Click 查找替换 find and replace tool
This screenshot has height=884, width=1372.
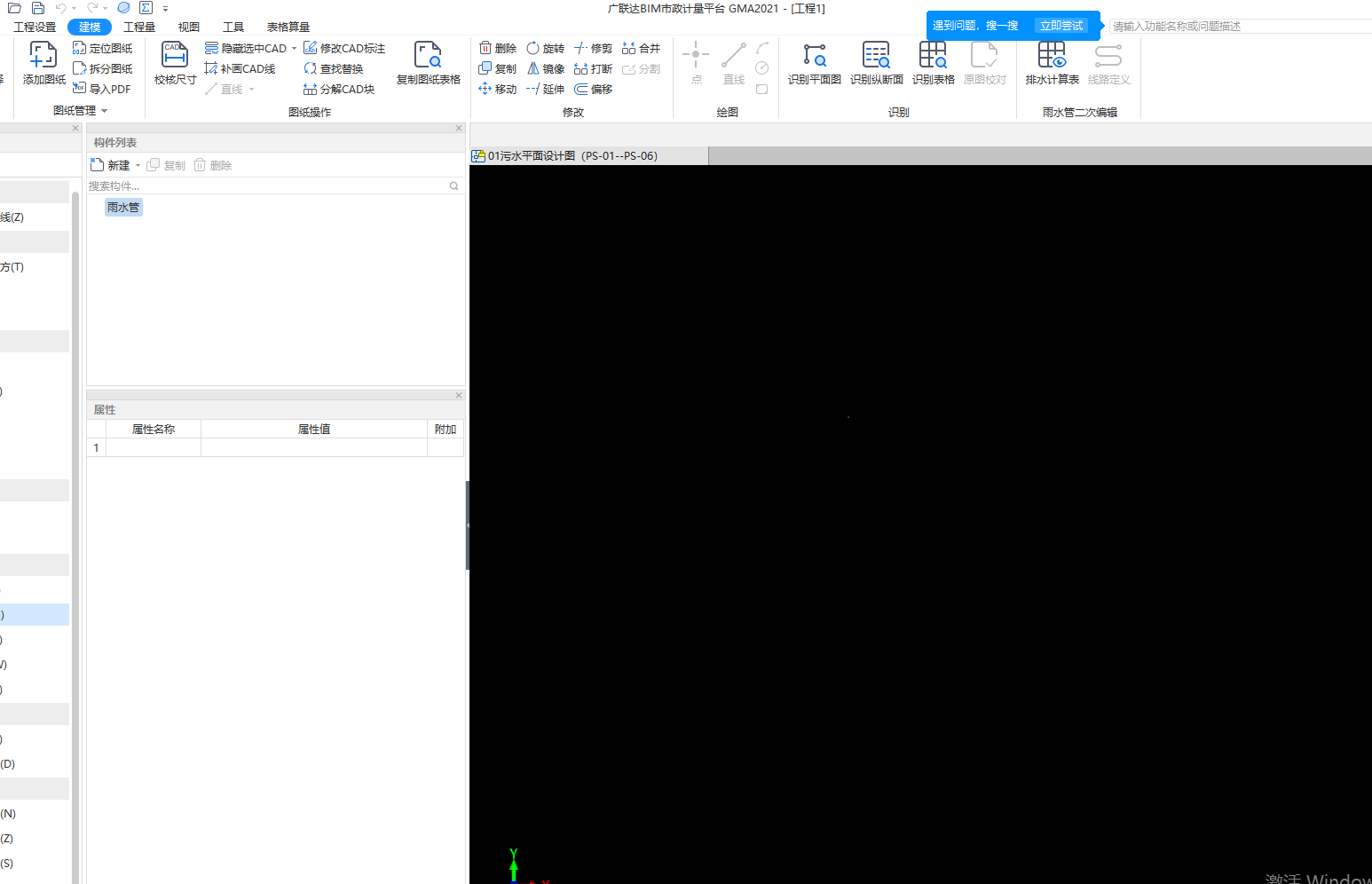(334, 68)
